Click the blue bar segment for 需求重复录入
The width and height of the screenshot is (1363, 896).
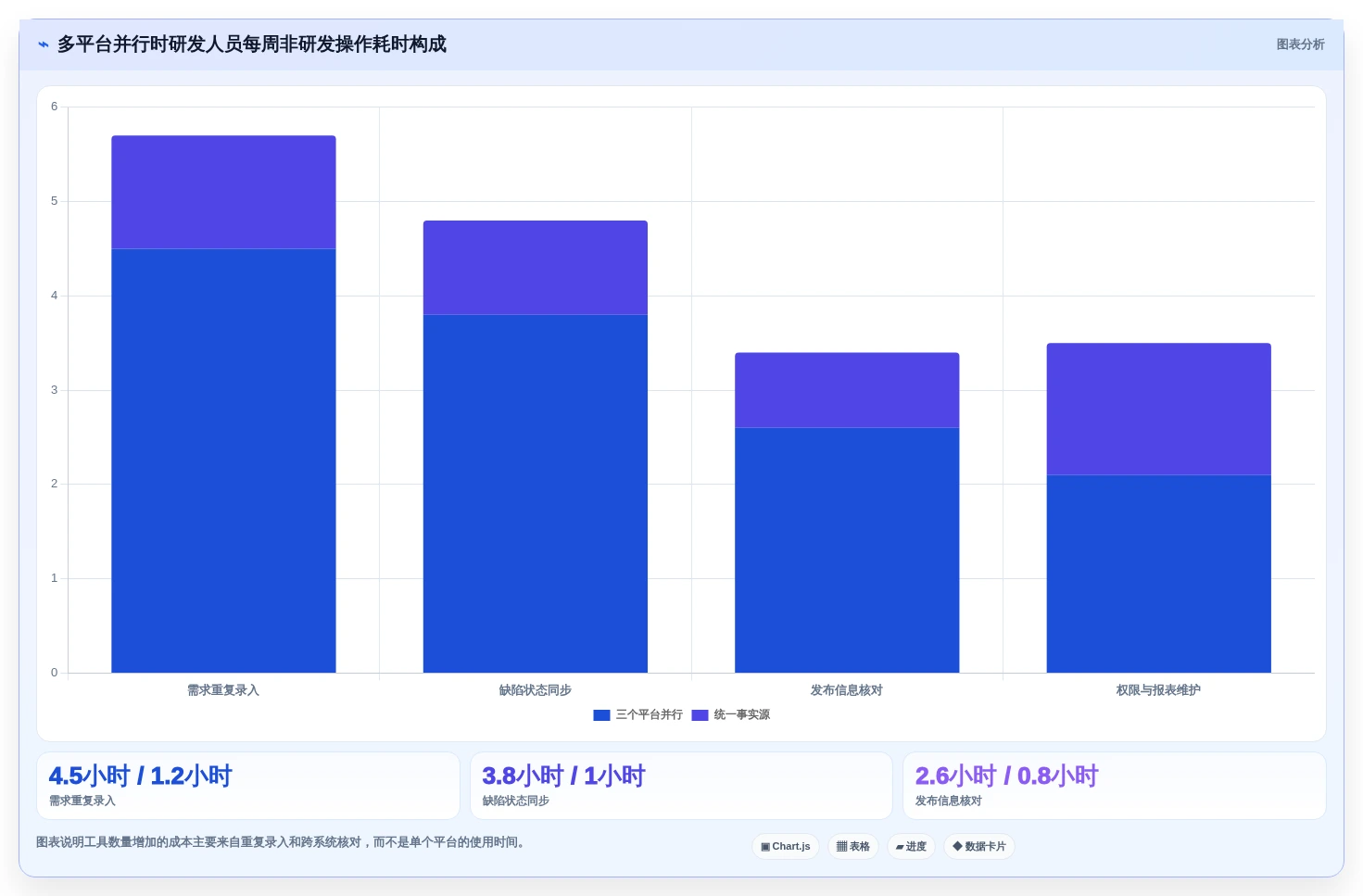tap(223, 461)
